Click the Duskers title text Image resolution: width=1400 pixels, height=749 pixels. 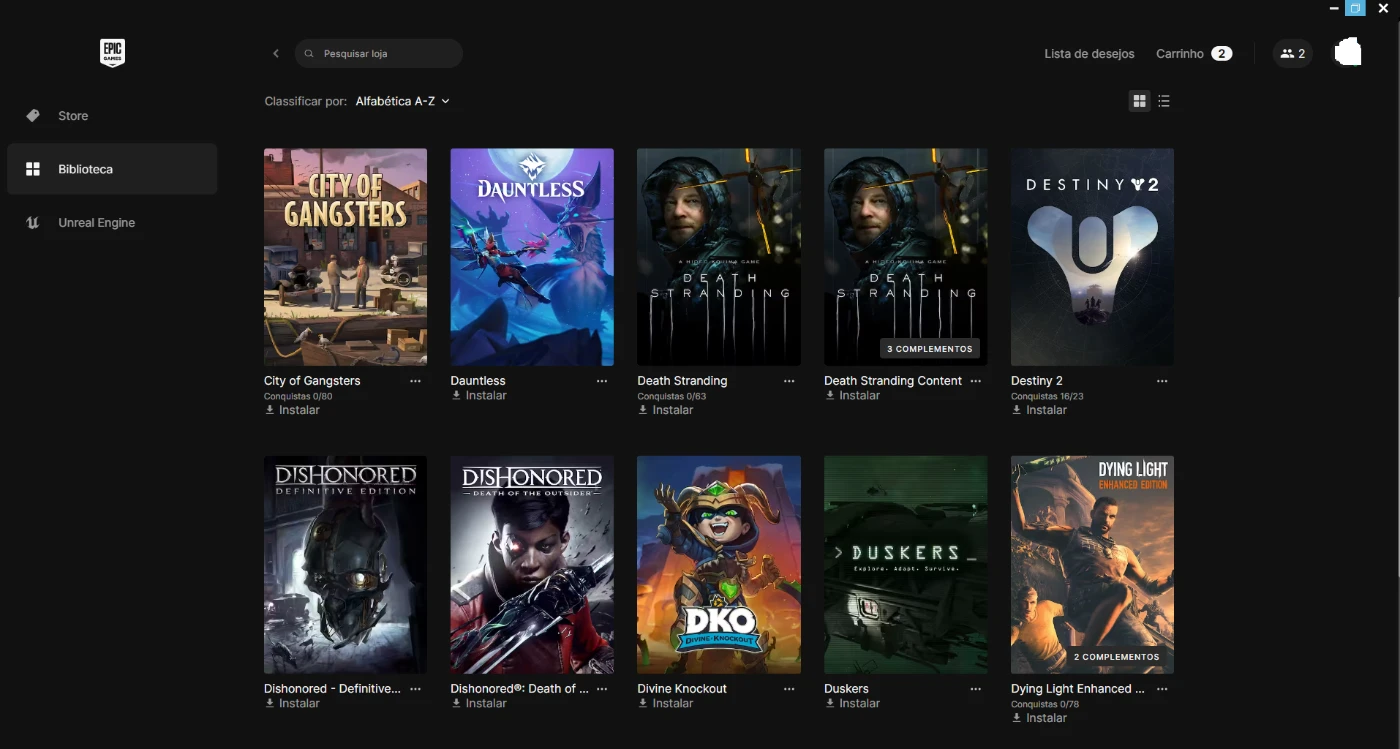[x=846, y=689]
